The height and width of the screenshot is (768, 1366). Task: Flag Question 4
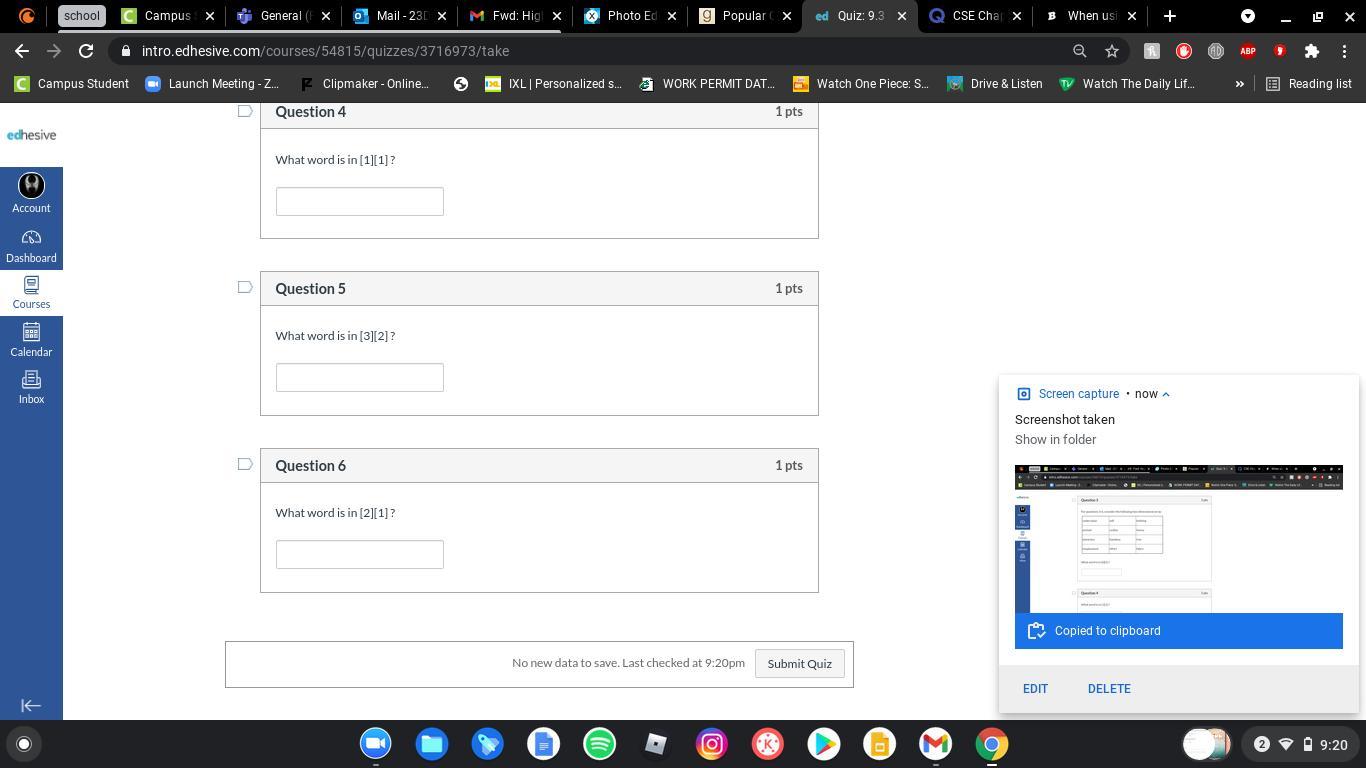coord(245,111)
